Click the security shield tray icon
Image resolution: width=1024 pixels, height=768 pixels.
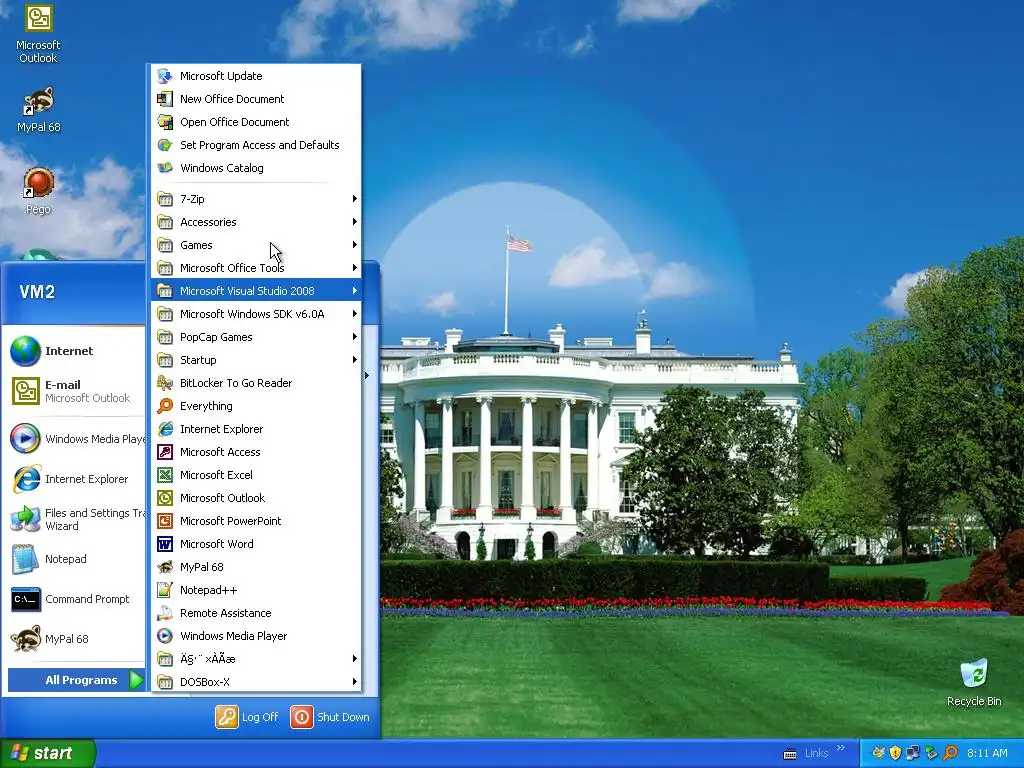pos(895,753)
